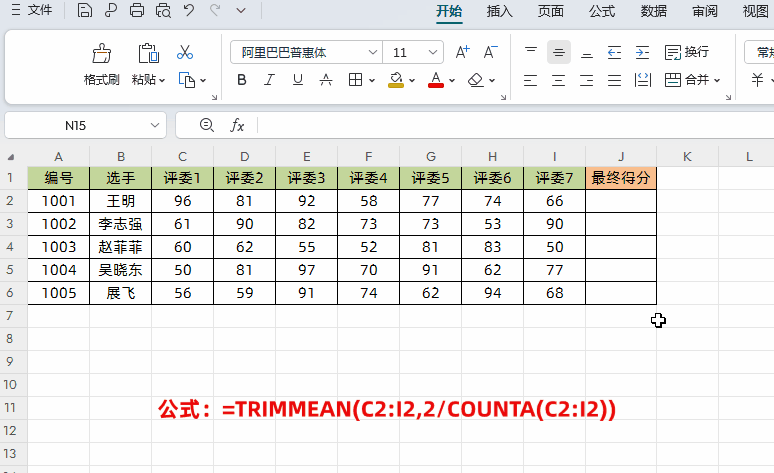Toggle Bold formatting
Viewport: 774px width, 473px height.
241,79
